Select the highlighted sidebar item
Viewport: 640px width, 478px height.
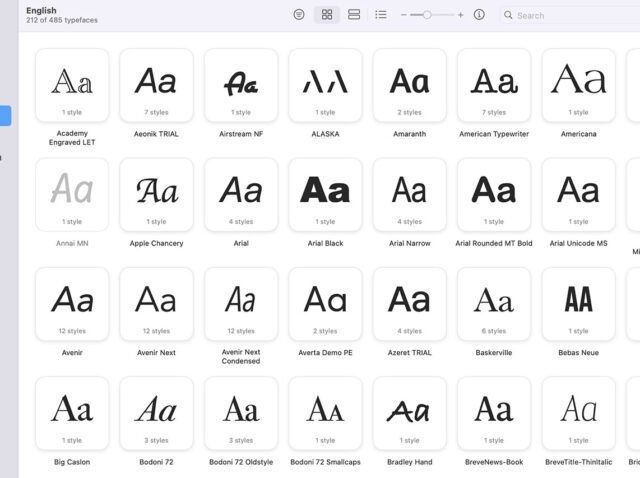6,116
